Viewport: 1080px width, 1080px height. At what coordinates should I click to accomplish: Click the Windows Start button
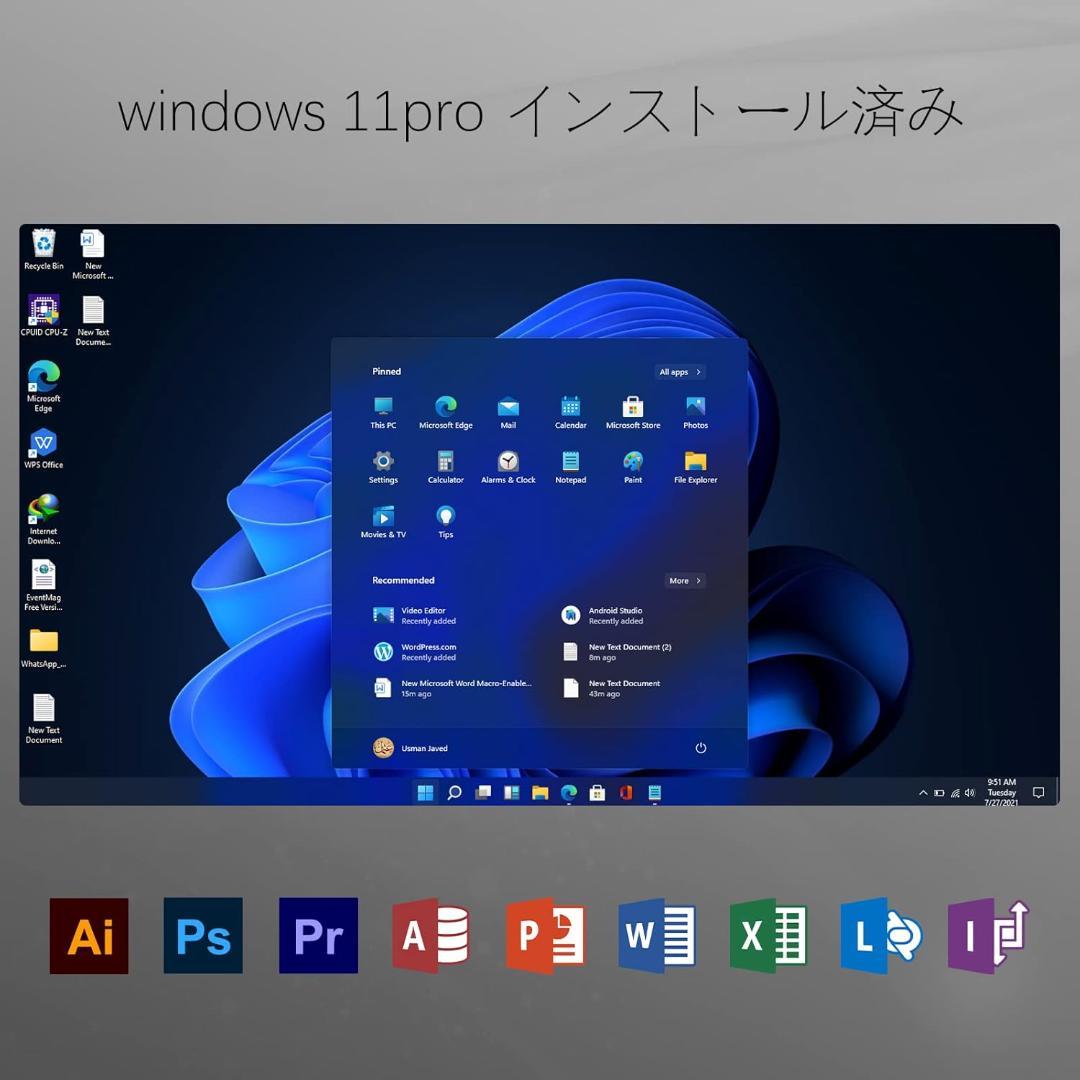click(x=424, y=792)
